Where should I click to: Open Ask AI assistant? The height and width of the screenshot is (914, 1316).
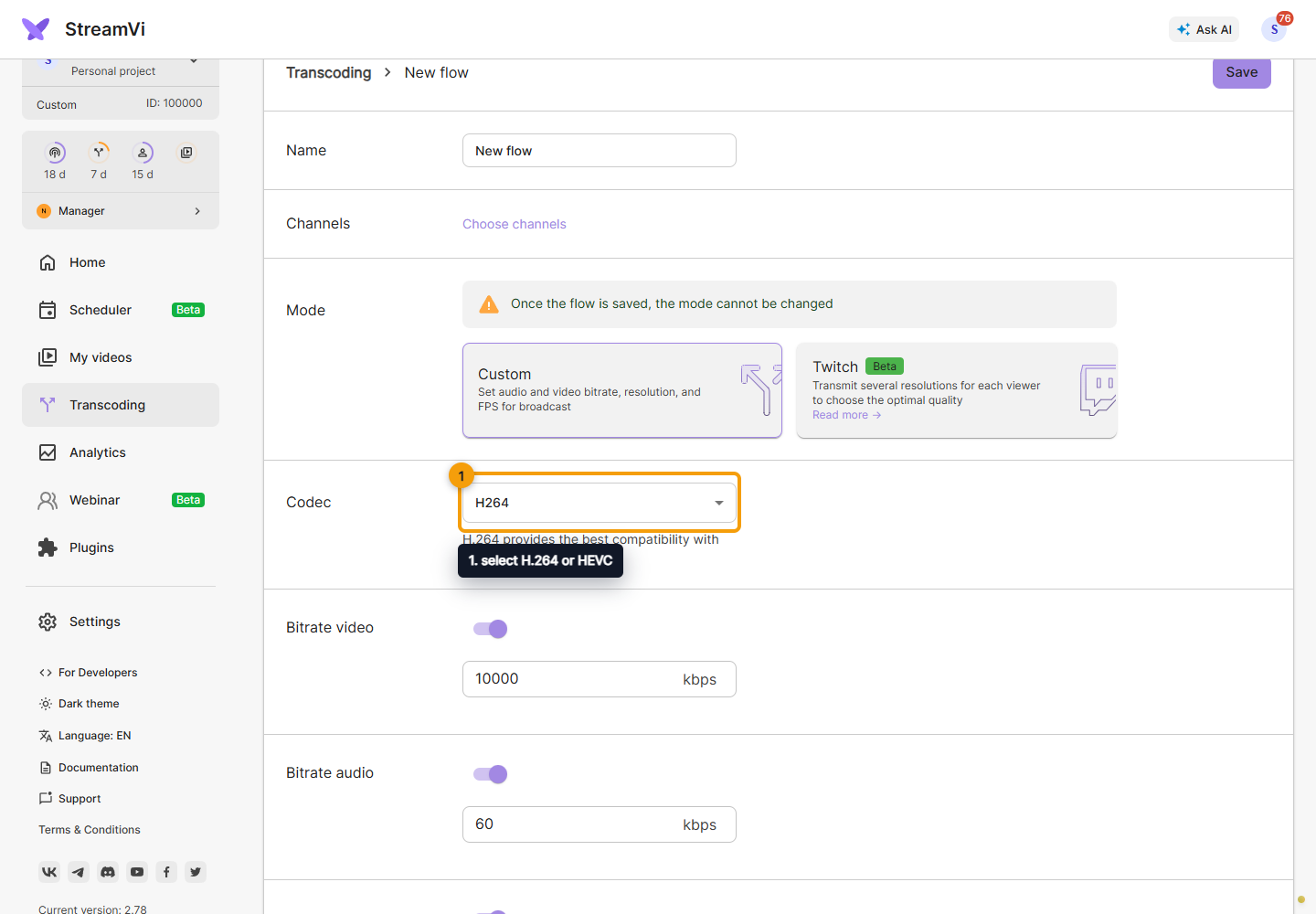(x=1205, y=29)
